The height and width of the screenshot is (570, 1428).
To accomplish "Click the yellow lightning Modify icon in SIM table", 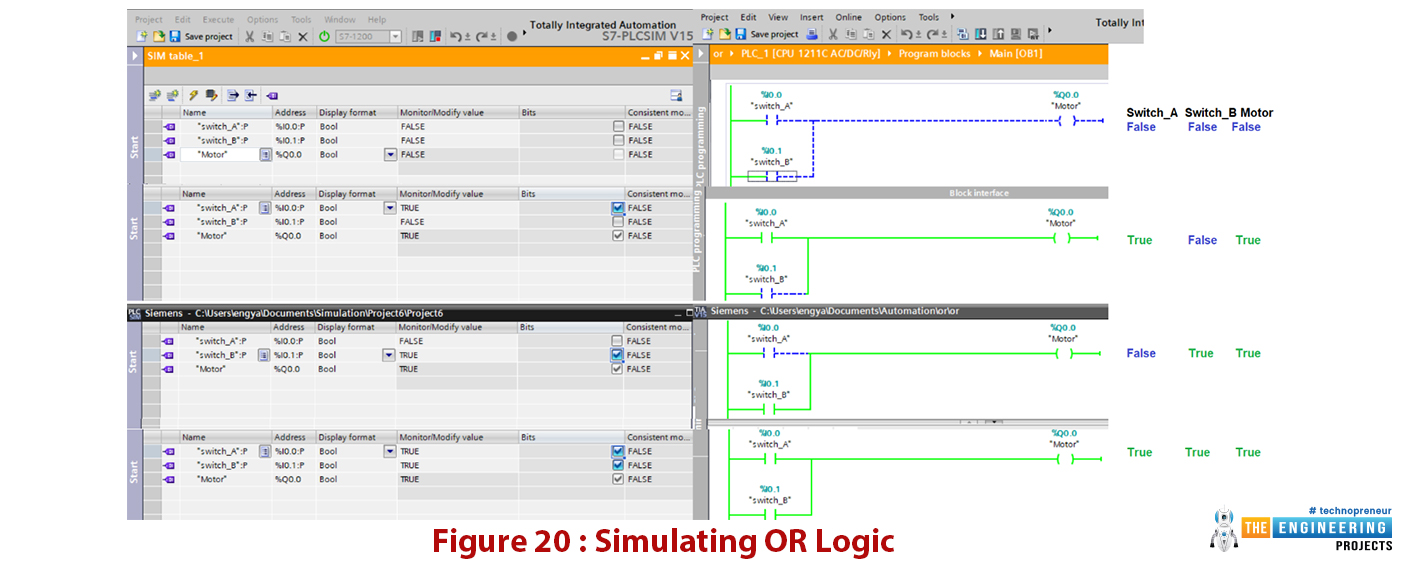I will pyautogui.click(x=193, y=95).
